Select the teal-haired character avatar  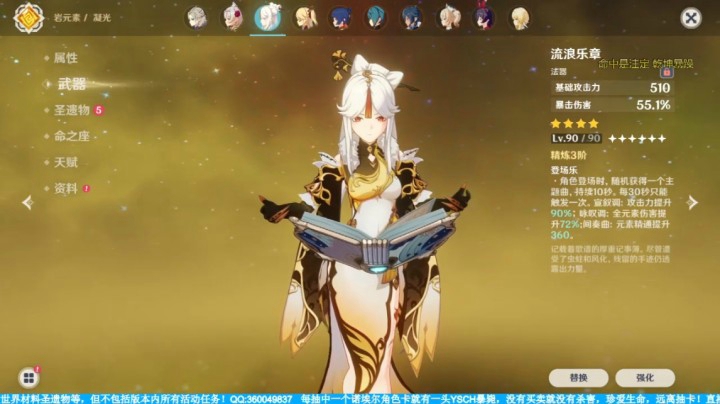point(376,18)
